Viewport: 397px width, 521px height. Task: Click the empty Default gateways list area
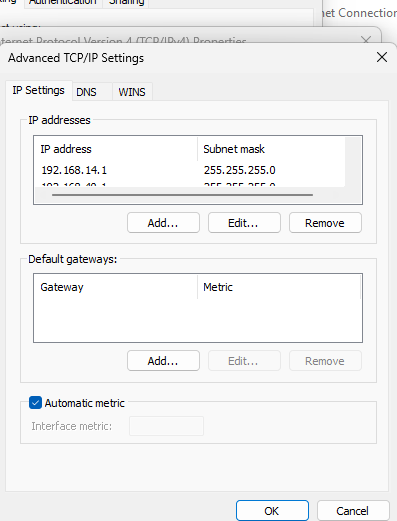(198, 320)
